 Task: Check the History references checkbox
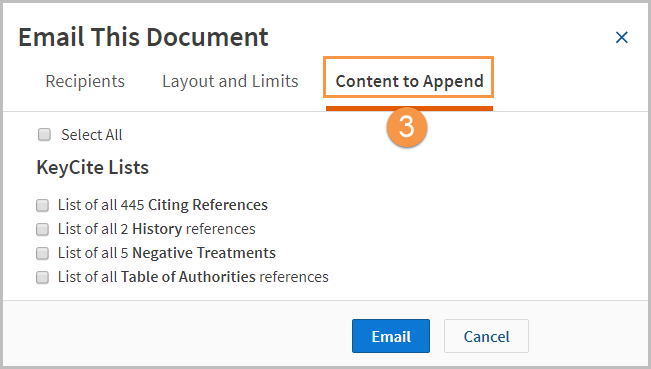[42, 229]
